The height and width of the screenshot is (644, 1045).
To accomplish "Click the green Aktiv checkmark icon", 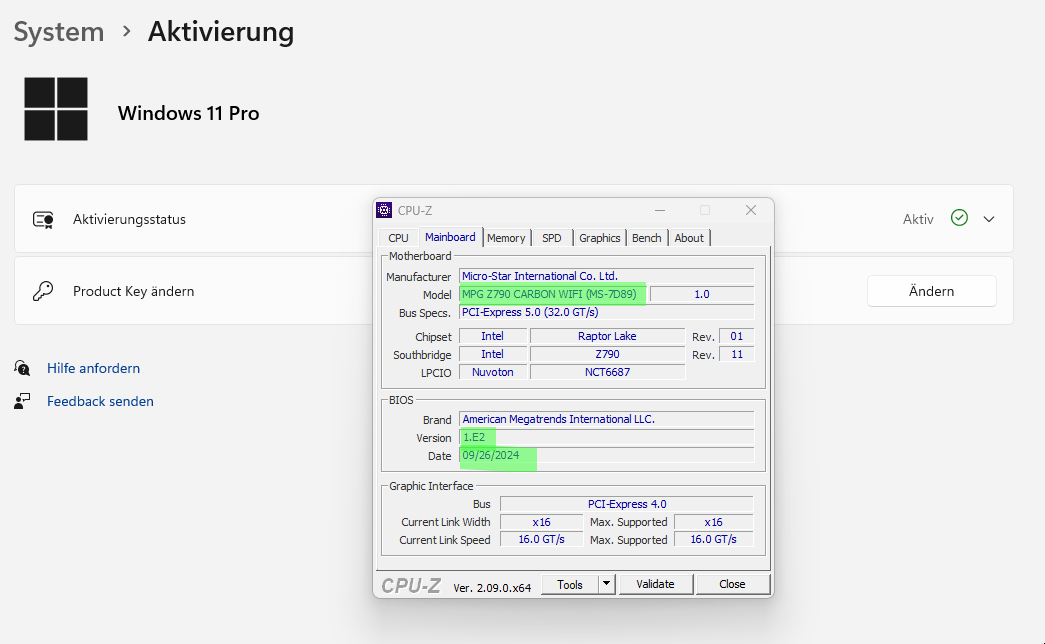I will 959,218.
